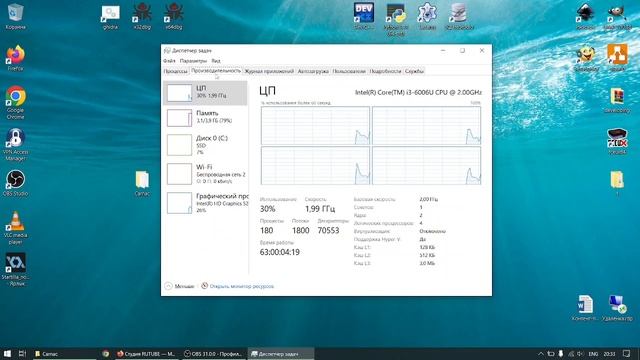Switch to the Производительность tab
This screenshot has height=360, width=640.
click(x=216, y=71)
